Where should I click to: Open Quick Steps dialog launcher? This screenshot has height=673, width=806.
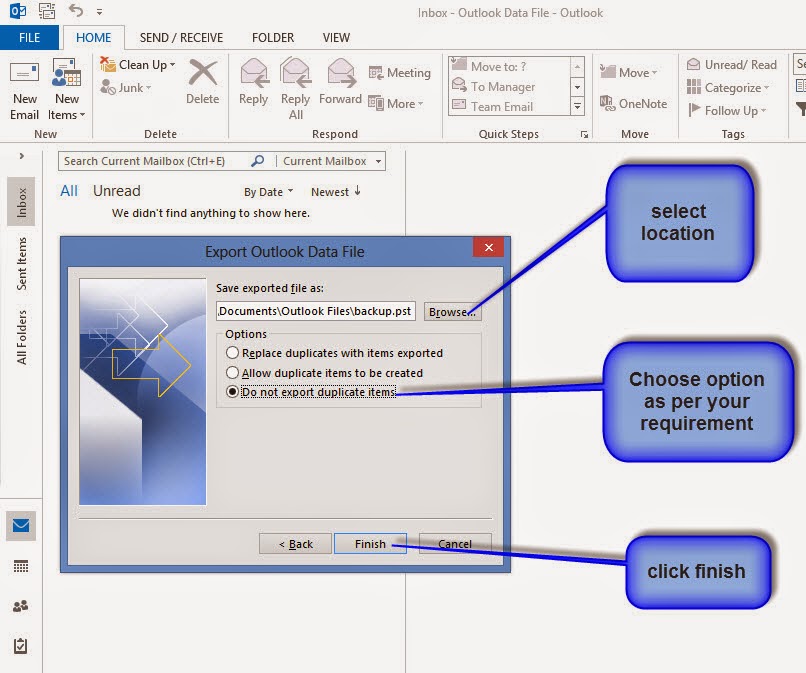click(x=584, y=134)
